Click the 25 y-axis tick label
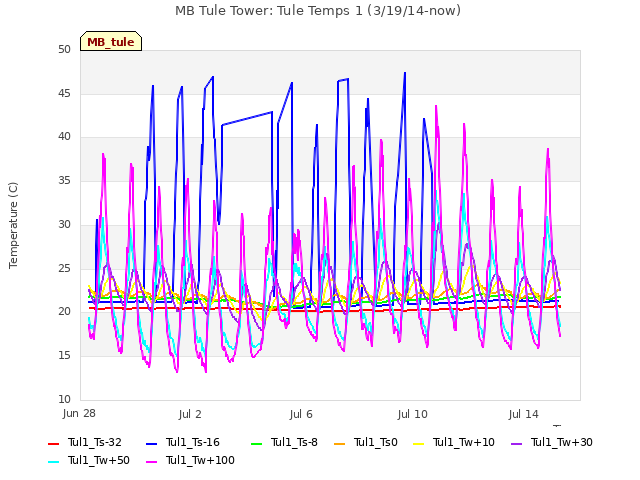 64,269
